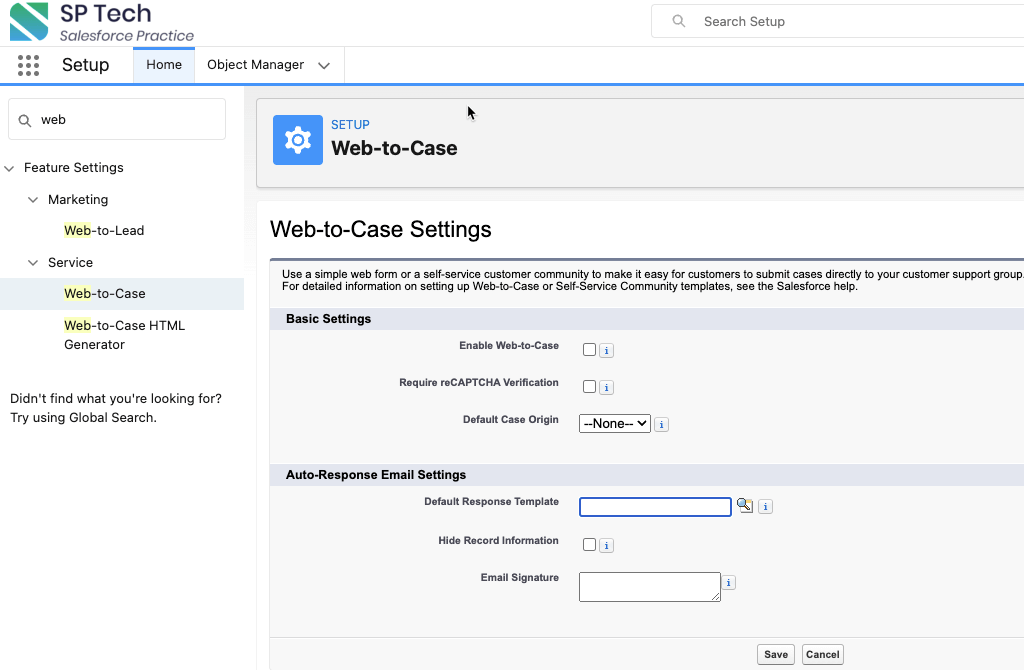Screen dimensions: 1024x670
Task: Click the Web-to-Case setup gear icon
Action: [x=298, y=140]
